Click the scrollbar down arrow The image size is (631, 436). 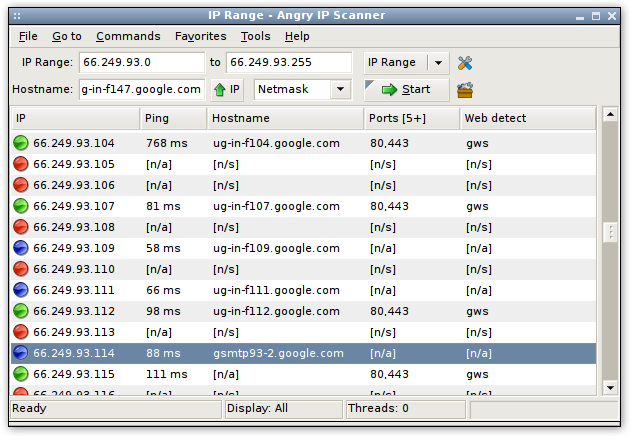coord(609,386)
